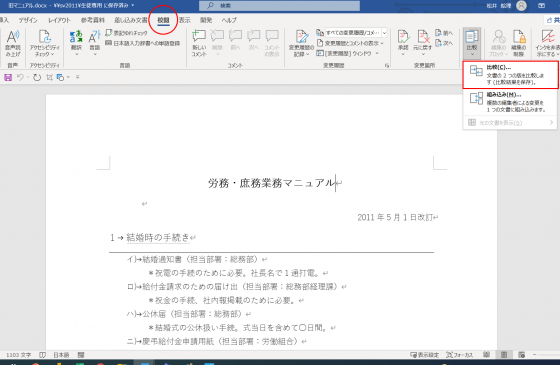
Task: Go to previous change 前へ
Action: 444,33
